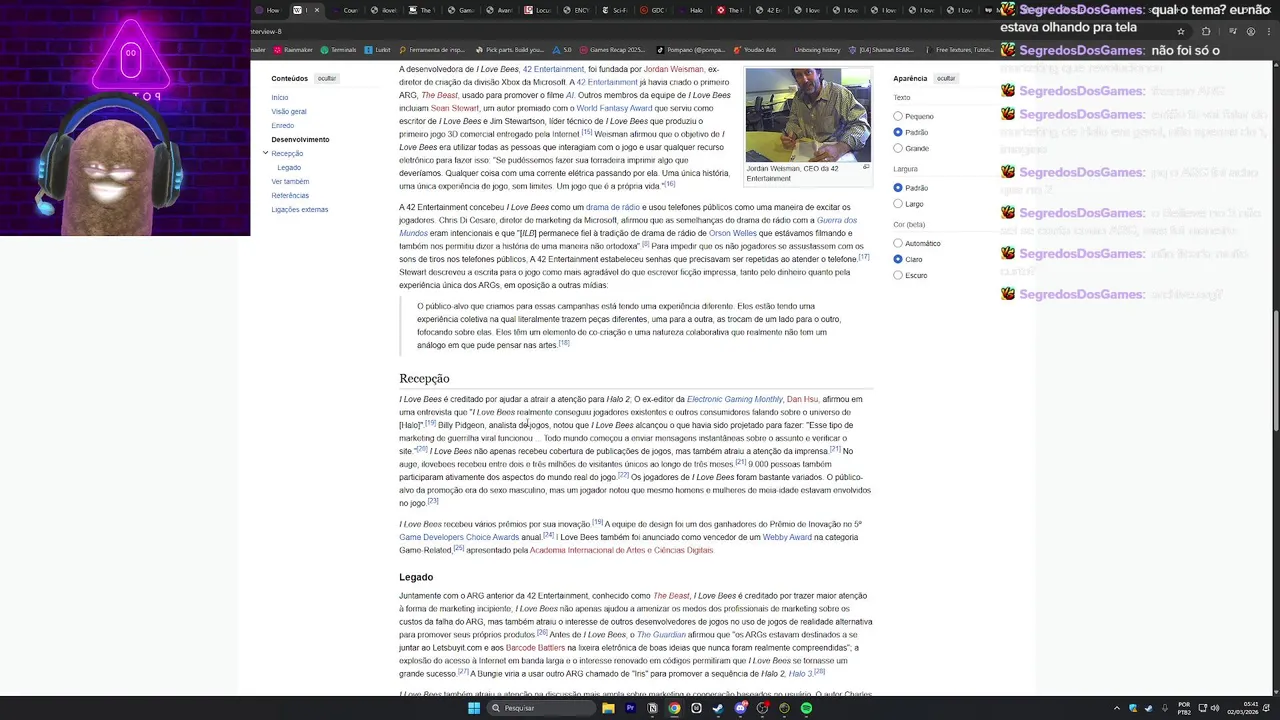
Task: Open the Lurkit bookmark
Action: pos(378,49)
